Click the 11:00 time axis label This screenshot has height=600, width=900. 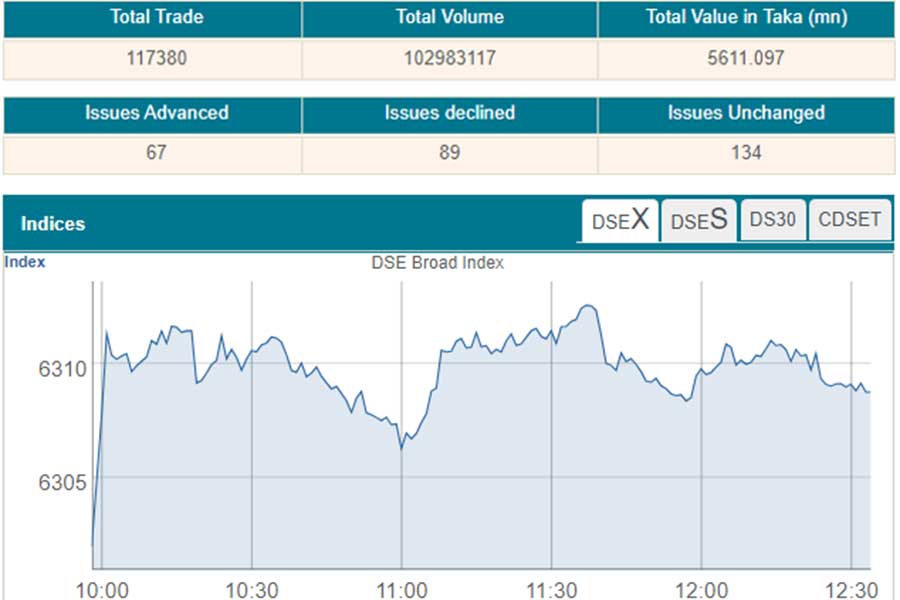point(401,589)
